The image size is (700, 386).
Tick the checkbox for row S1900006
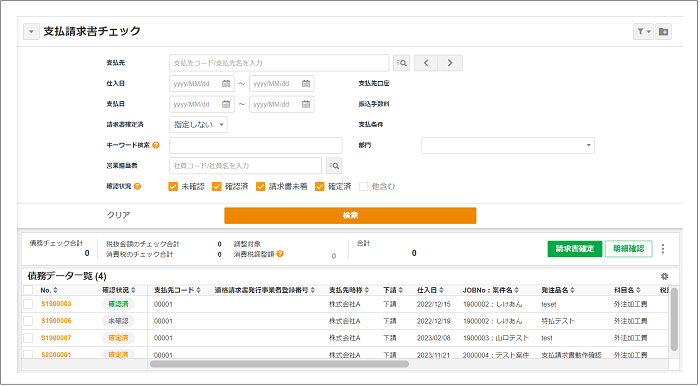tap(28, 321)
